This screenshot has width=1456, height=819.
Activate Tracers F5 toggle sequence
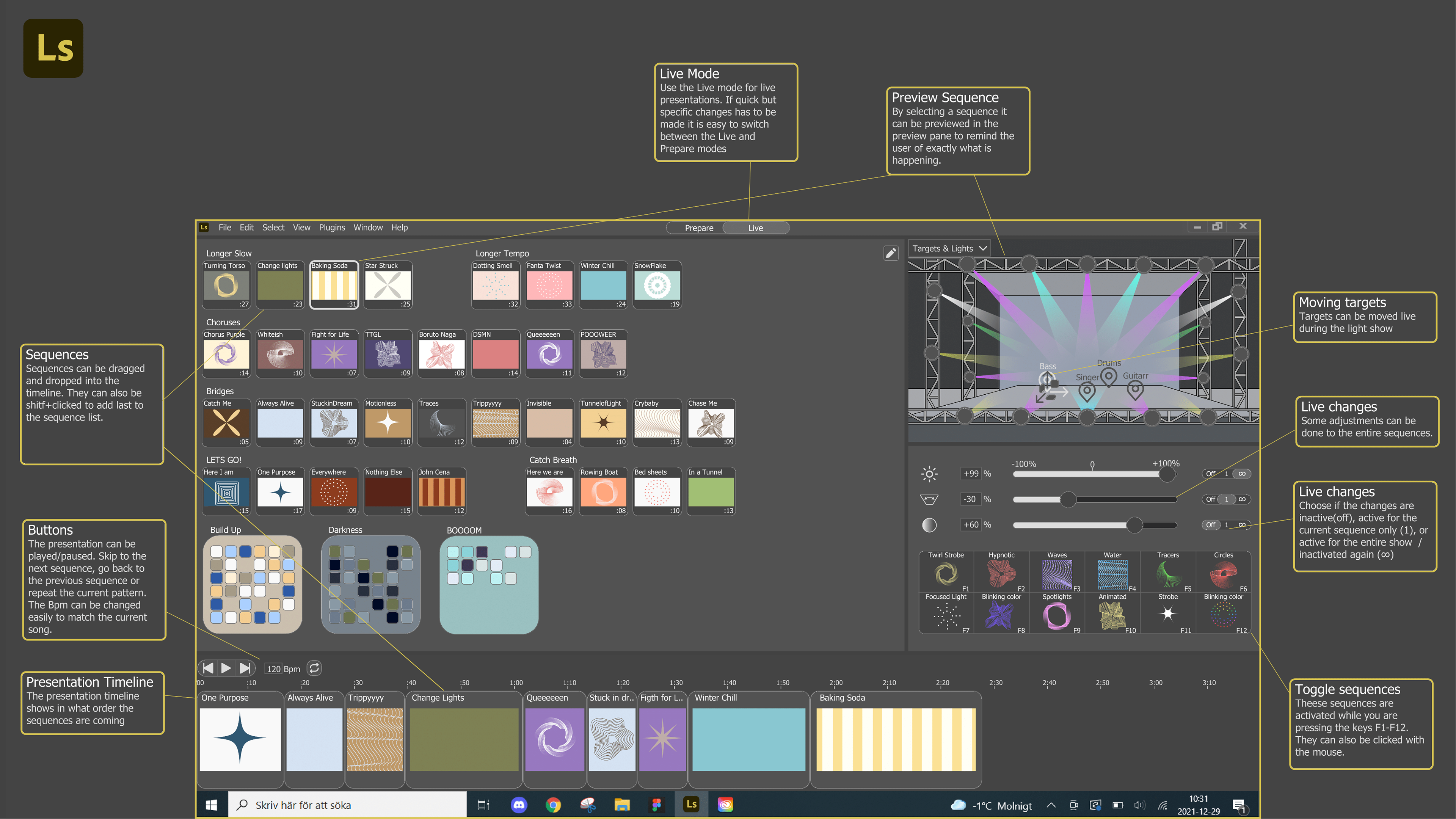click(1168, 572)
